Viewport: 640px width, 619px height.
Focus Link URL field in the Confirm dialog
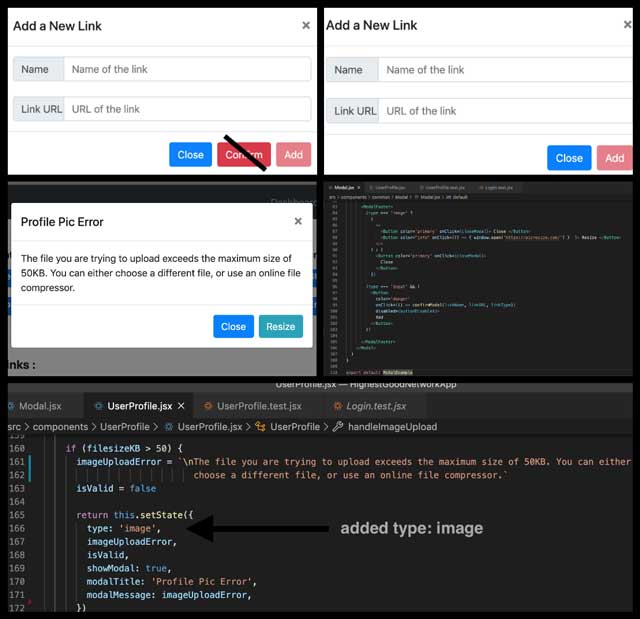tap(186, 109)
